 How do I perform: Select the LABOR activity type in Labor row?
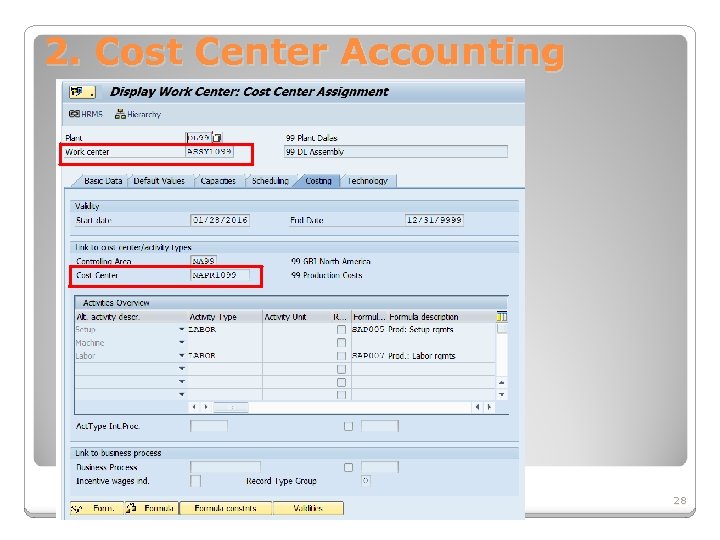click(202, 356)
